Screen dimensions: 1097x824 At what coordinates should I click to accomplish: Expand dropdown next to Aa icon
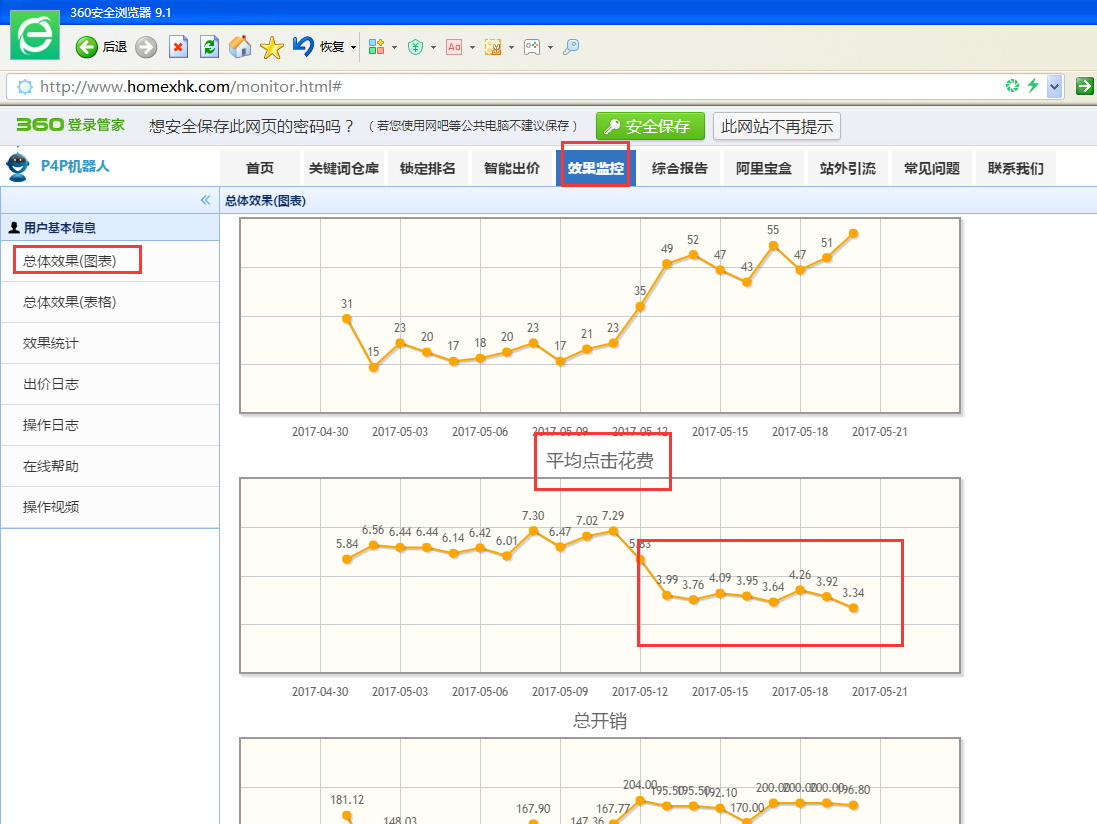click(472, 48)
